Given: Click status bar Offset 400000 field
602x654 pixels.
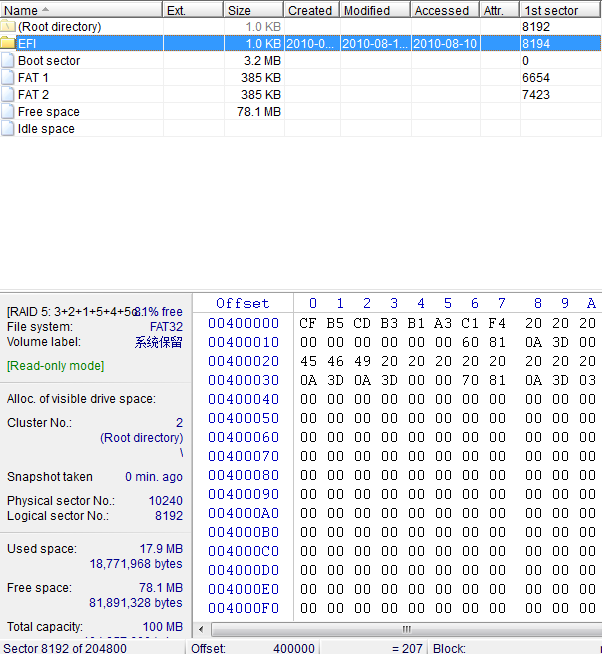Looking at the screenshot, I should coord(253,648).
